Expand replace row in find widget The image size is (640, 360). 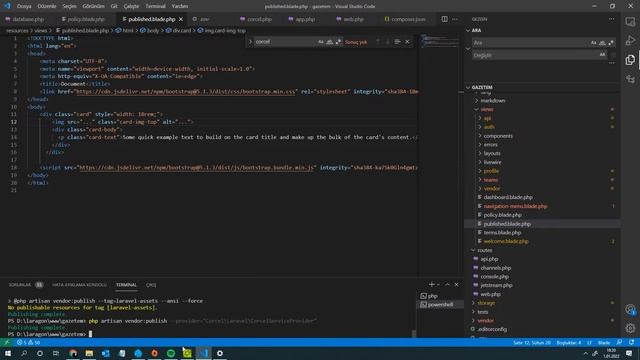tap(251, 42)
